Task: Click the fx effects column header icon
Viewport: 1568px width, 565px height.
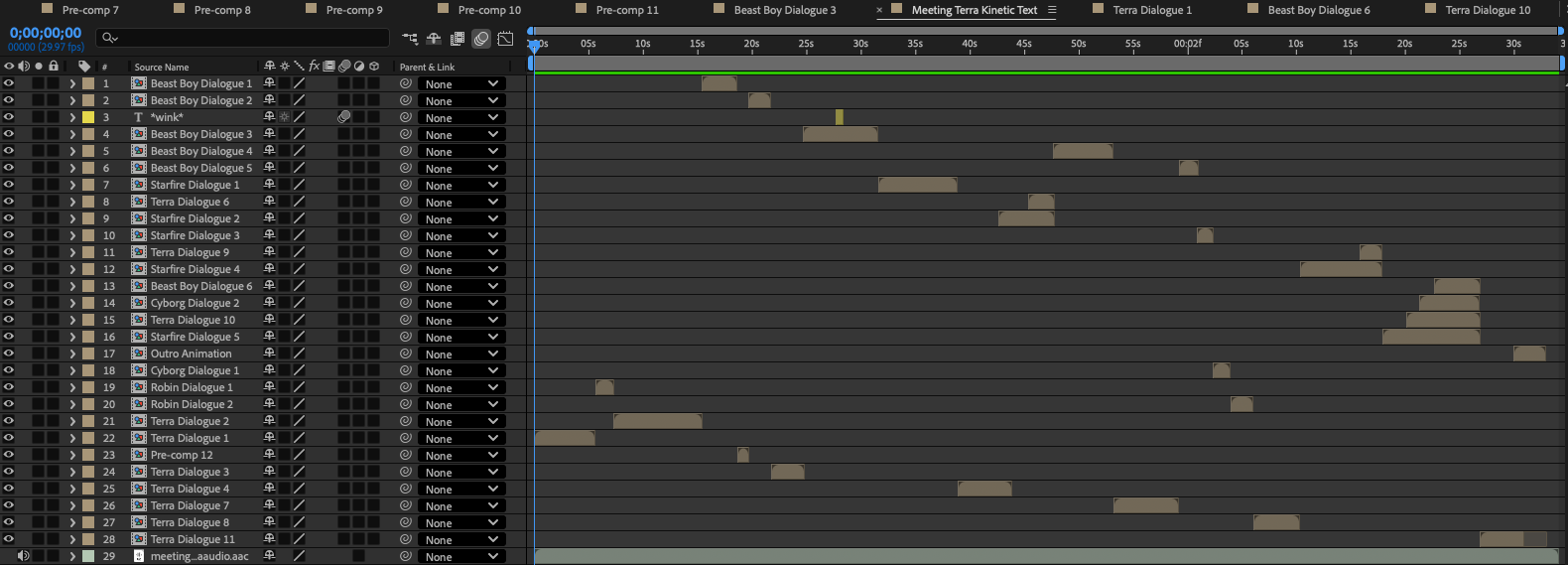Action: click(x=314, y=67)
